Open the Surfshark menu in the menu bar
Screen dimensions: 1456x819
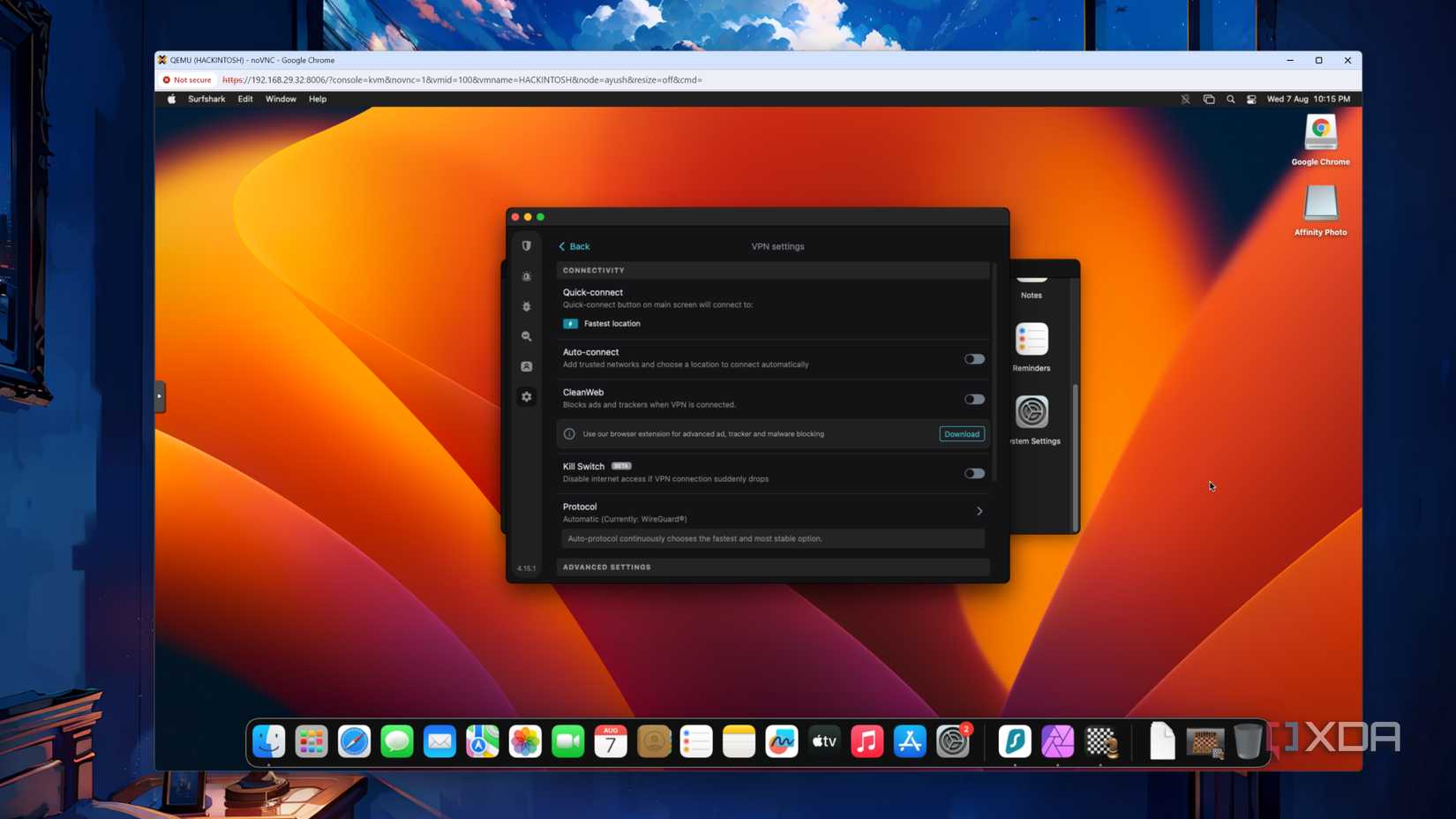coord(206,99)
